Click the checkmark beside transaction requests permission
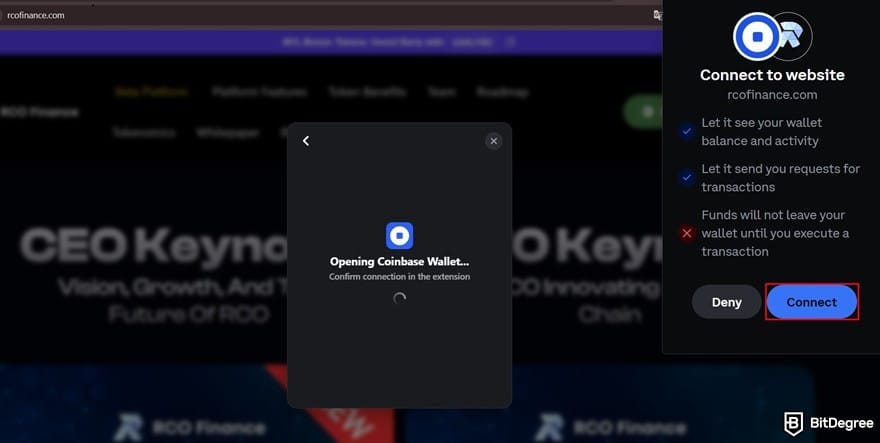The image size is (880, 443). coord(686,177)
